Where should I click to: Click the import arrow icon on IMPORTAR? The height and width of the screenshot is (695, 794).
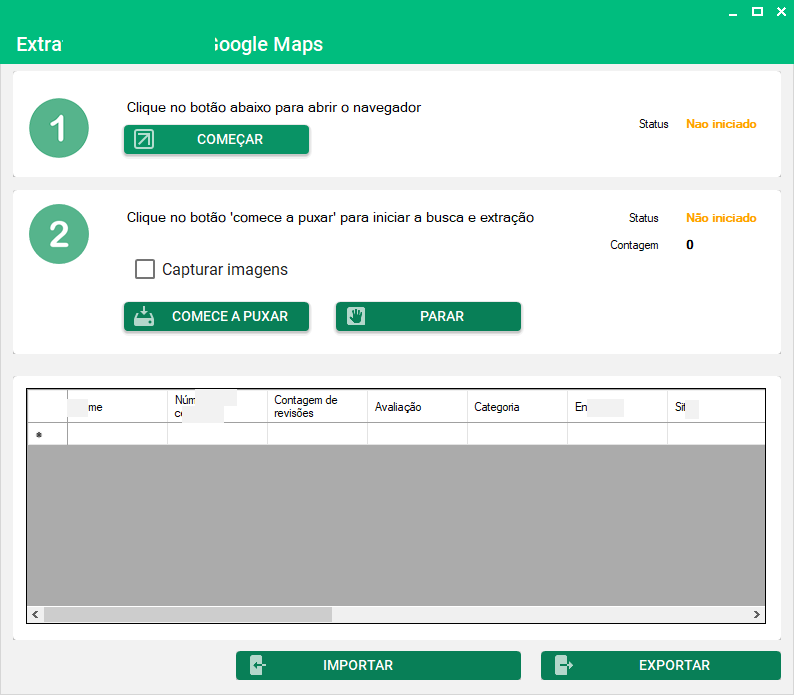[257, 665]
